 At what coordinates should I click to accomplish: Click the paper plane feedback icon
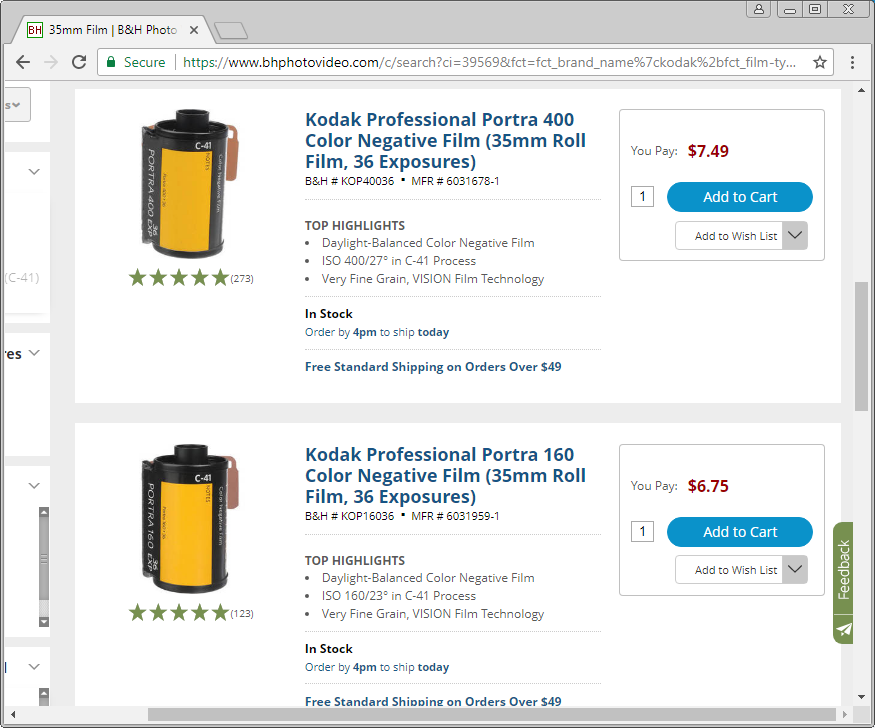pyautogui.click(x=844, y=629)
